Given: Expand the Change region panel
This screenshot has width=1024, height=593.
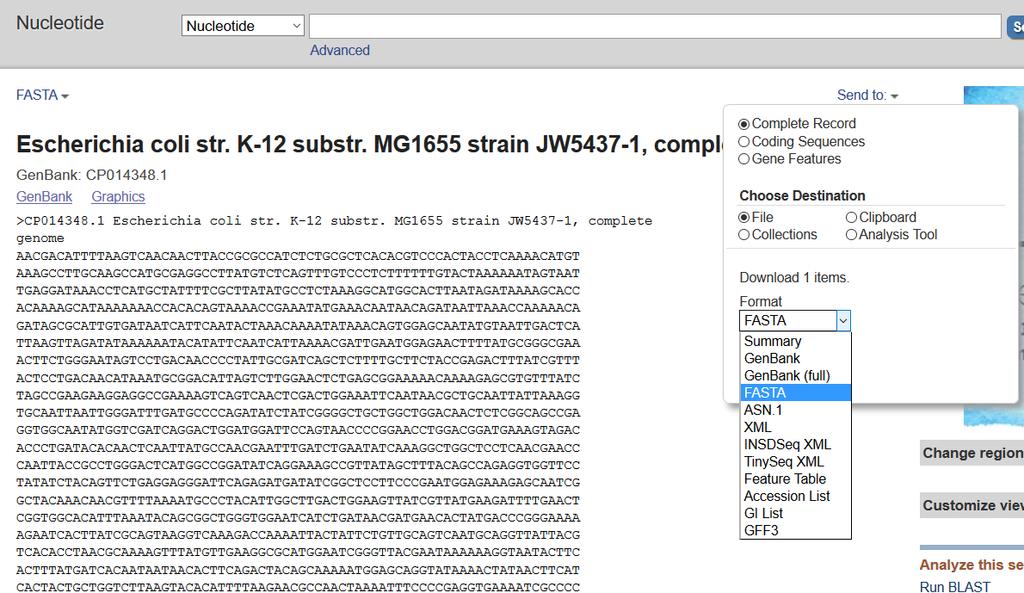Looking at the screenshot, I should (x=972, y=453).
